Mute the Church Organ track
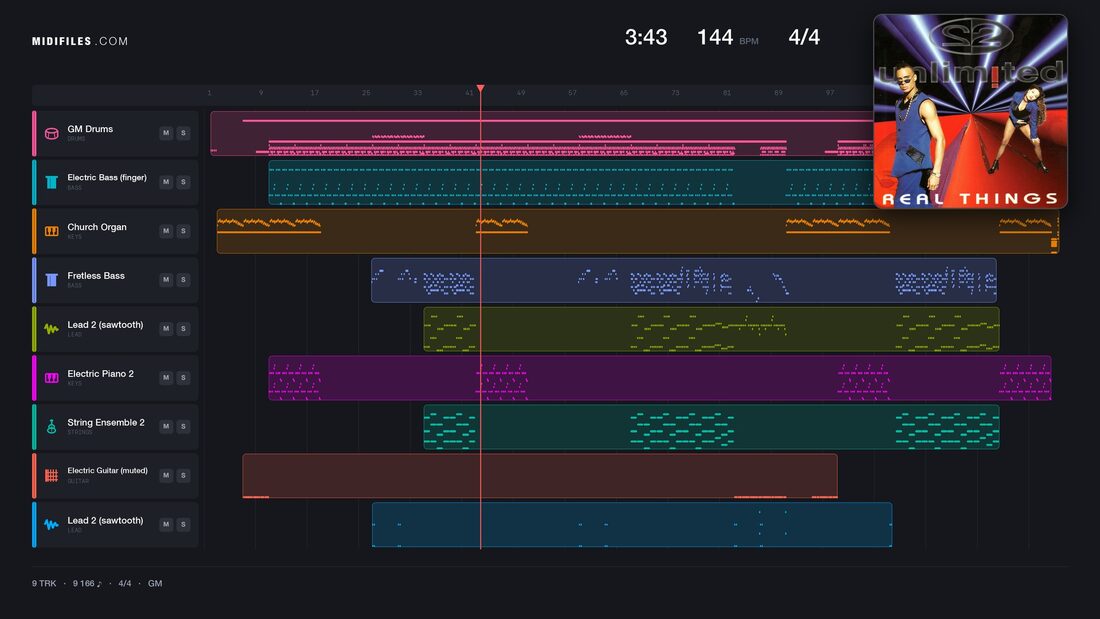Viewport: 1100px width, 619px height. 166,231
